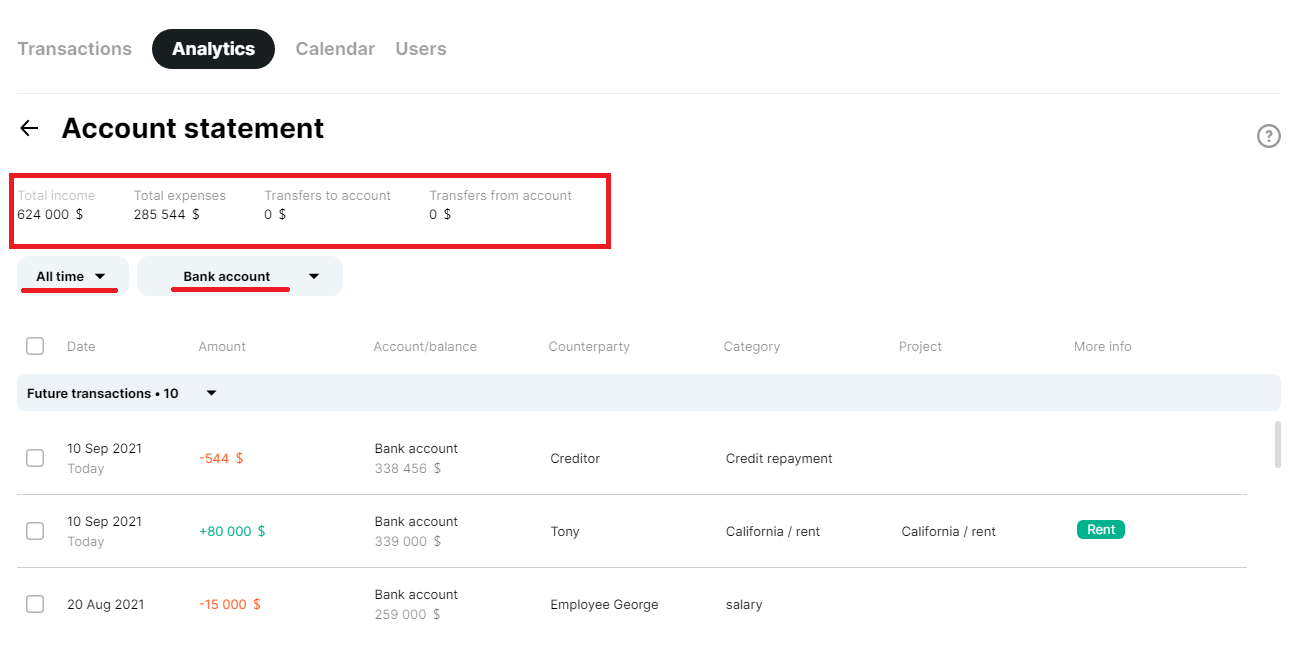1304x667 pixels.
Task: Open the help question mark icon
Action: coord(1268,136)
